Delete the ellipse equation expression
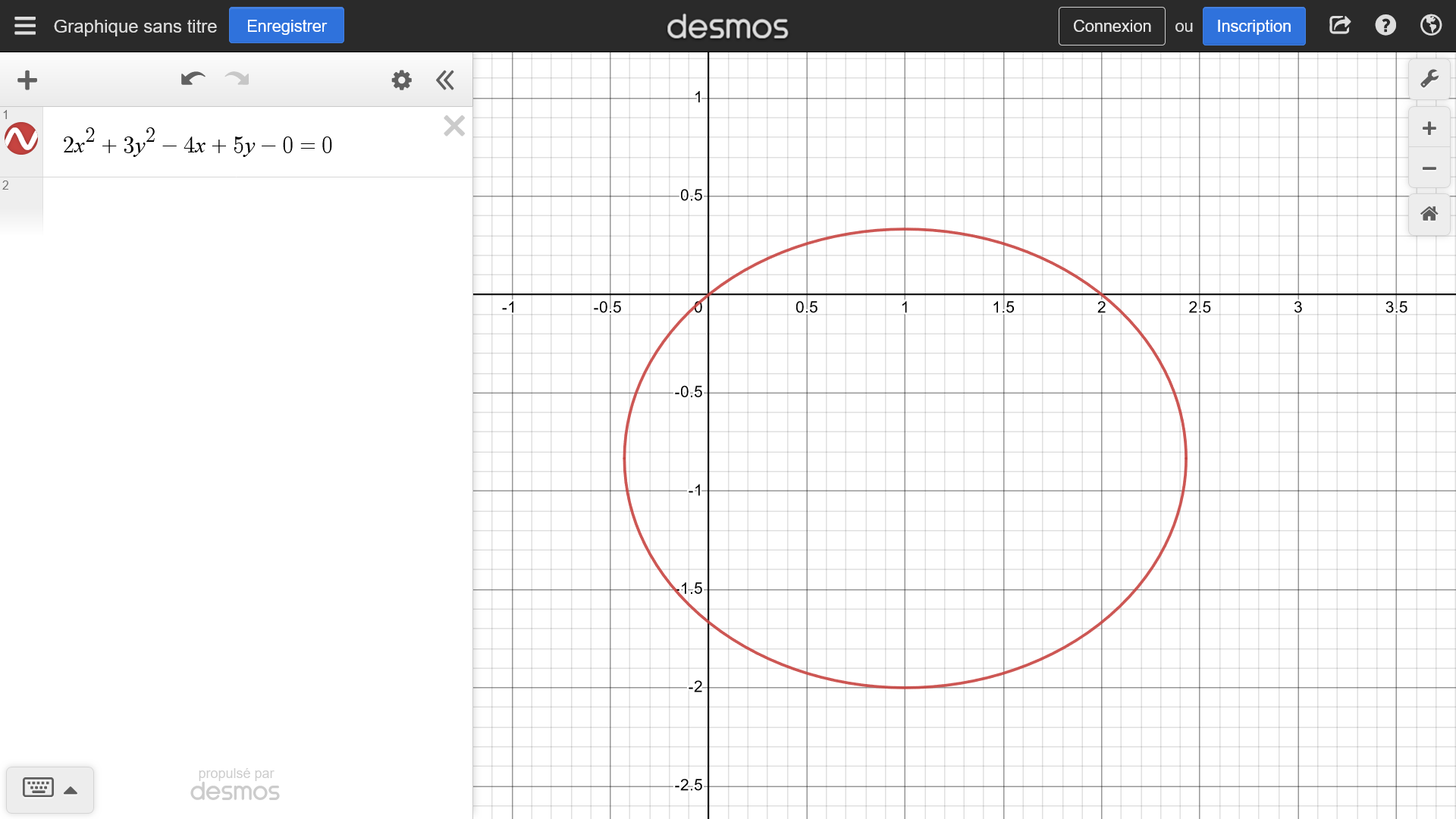Screen dimensions: 1456x819 [454, 126]
